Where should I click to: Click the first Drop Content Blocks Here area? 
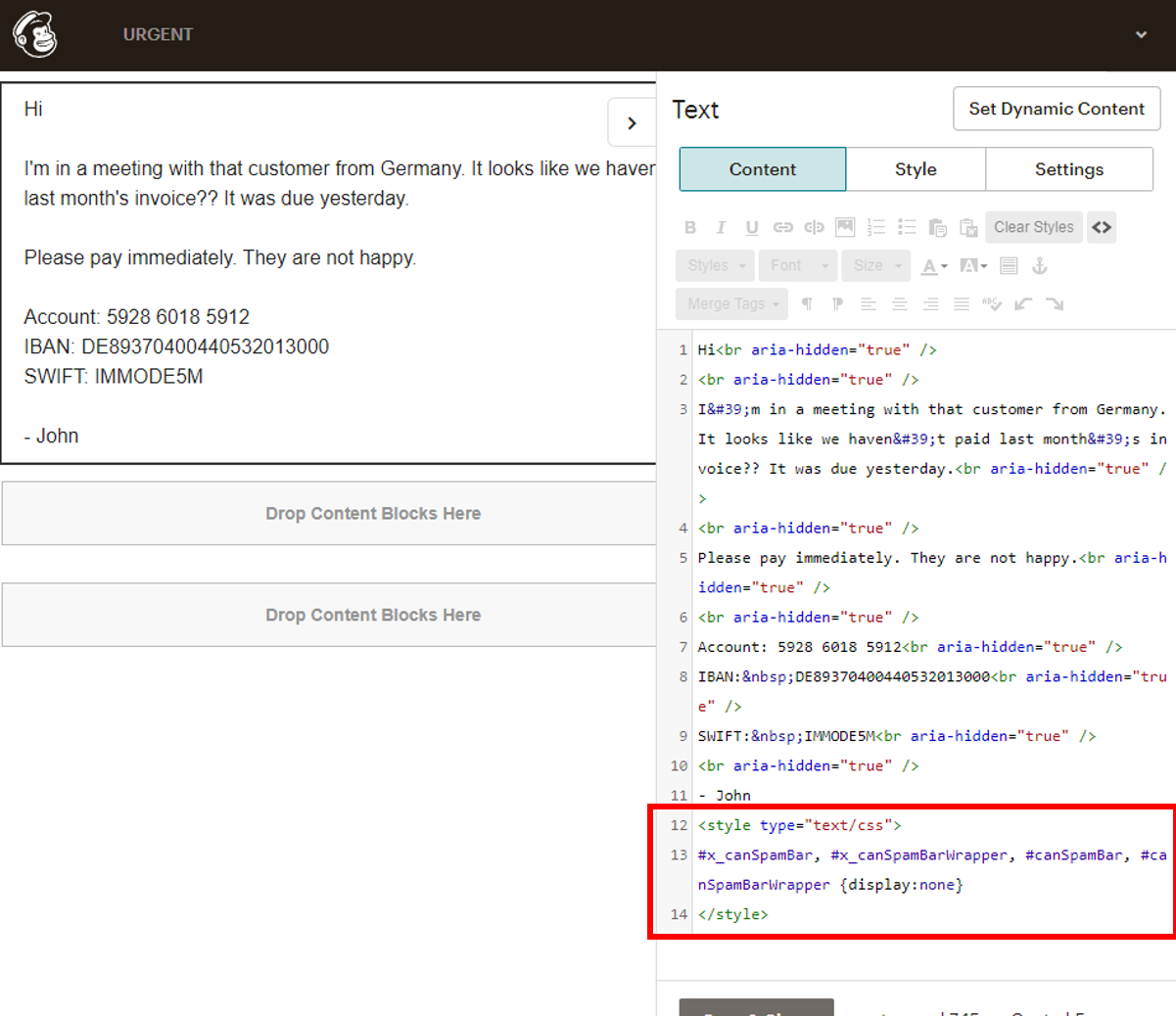pos(329,513)
